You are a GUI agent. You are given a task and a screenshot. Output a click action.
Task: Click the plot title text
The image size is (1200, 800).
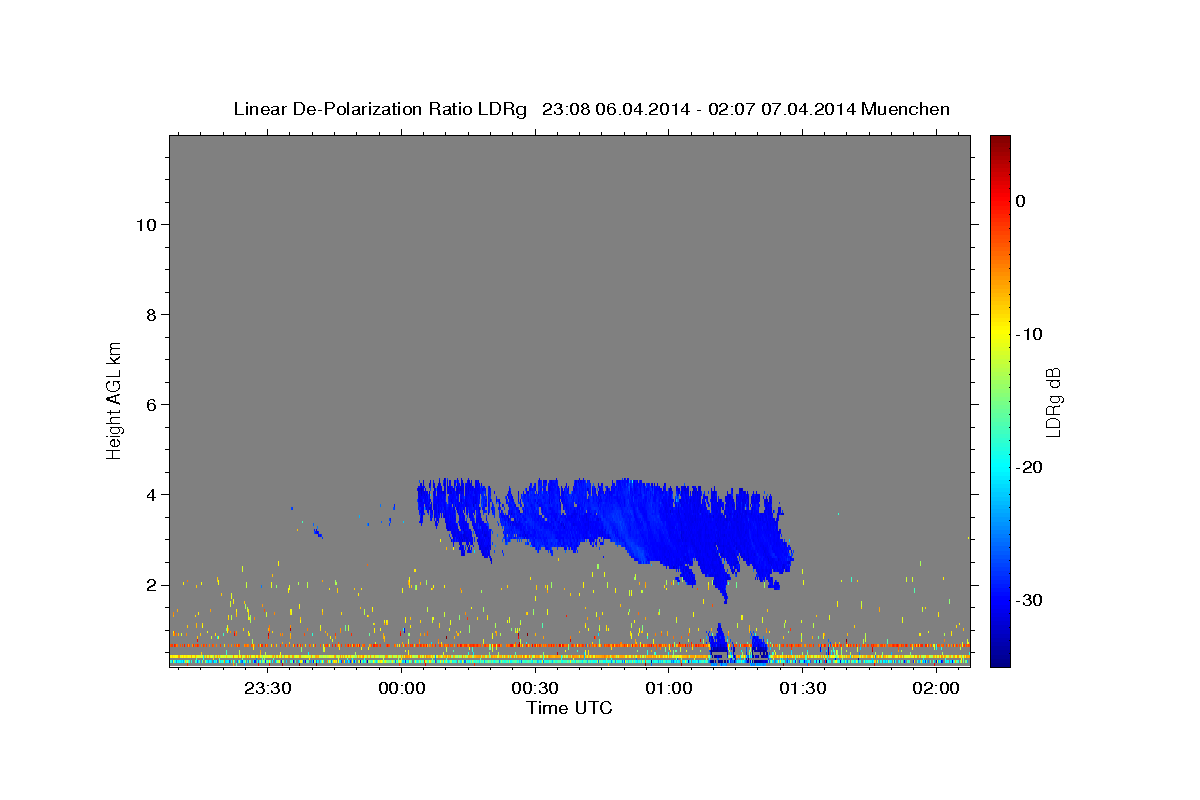click(591, 109)
